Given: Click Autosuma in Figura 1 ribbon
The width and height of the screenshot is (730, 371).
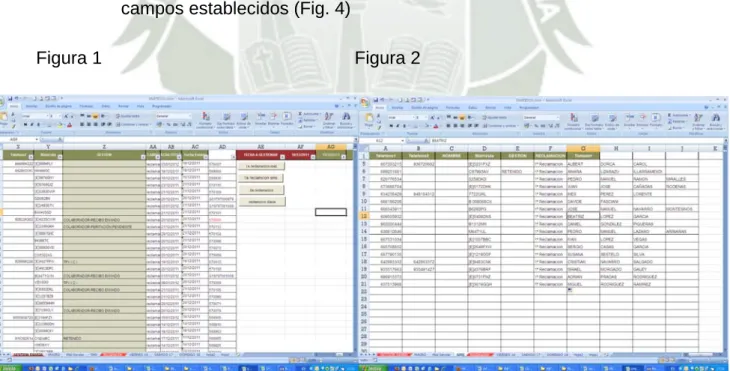Looking at the screenshot, I should (x=309, y=114).
